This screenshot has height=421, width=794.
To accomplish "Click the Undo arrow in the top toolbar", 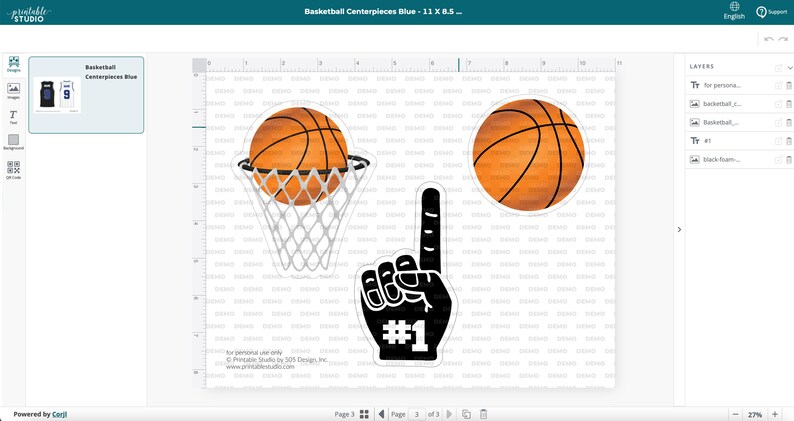I will point(769,39).
